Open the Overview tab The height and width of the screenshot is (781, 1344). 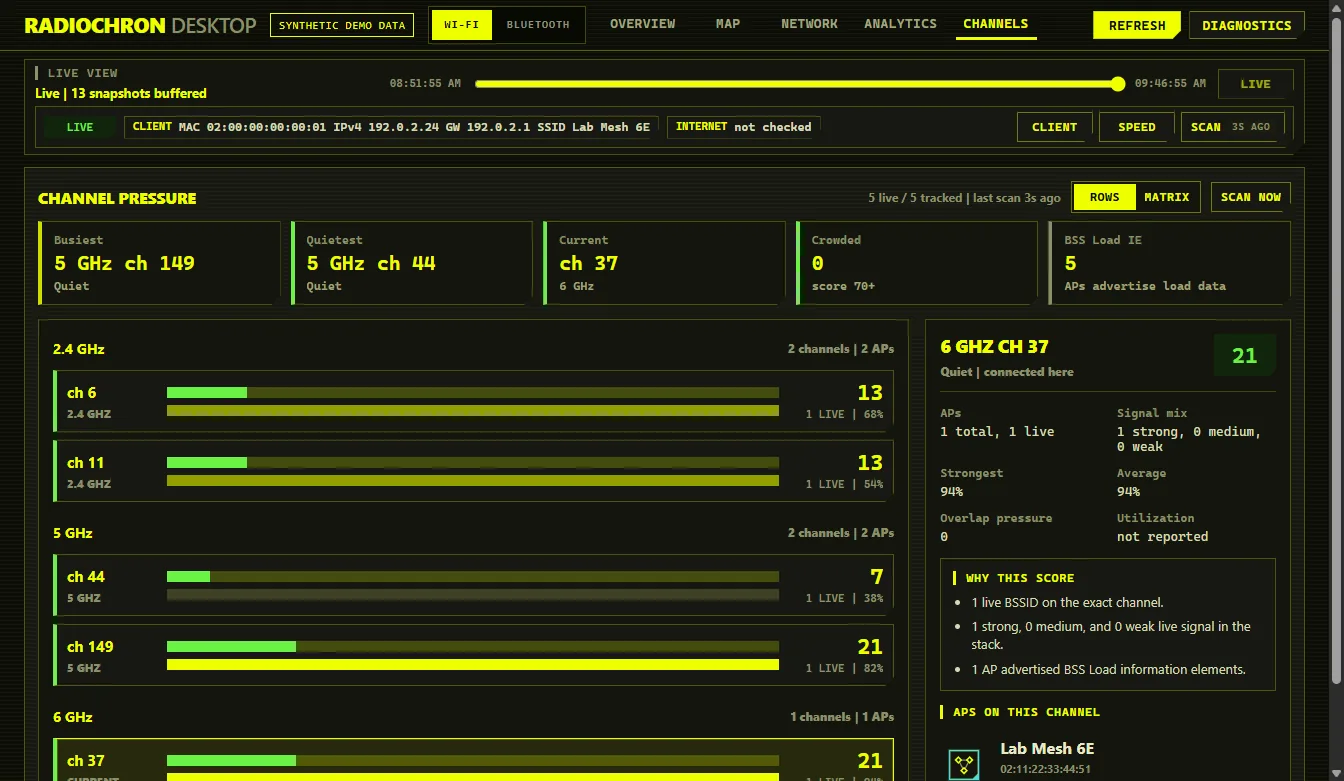pyautogui.click(x=642, y=24)
